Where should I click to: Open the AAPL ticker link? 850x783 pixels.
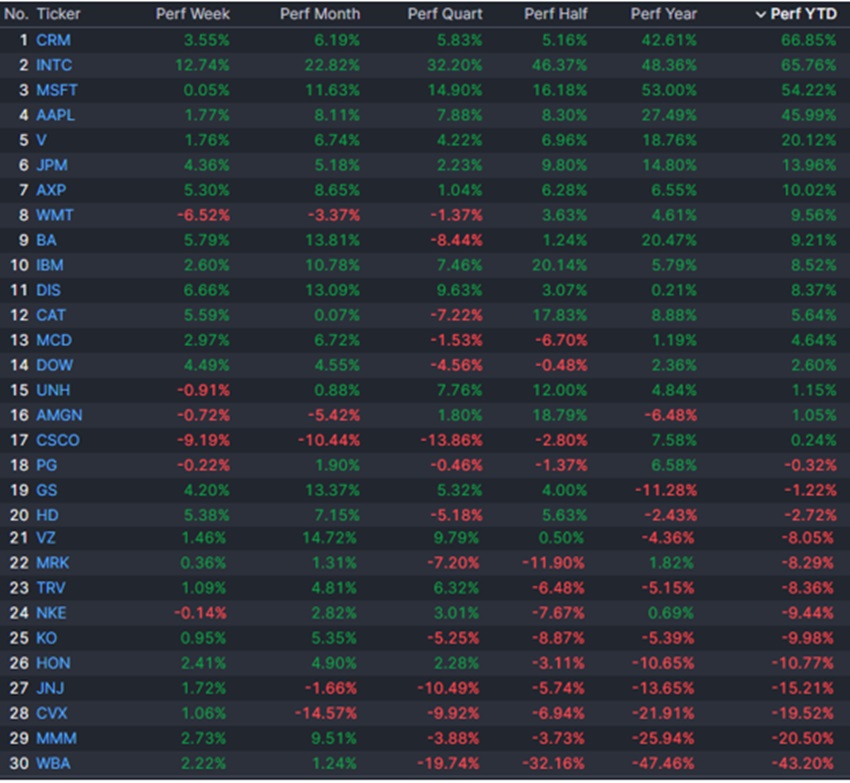click(55, 115)
